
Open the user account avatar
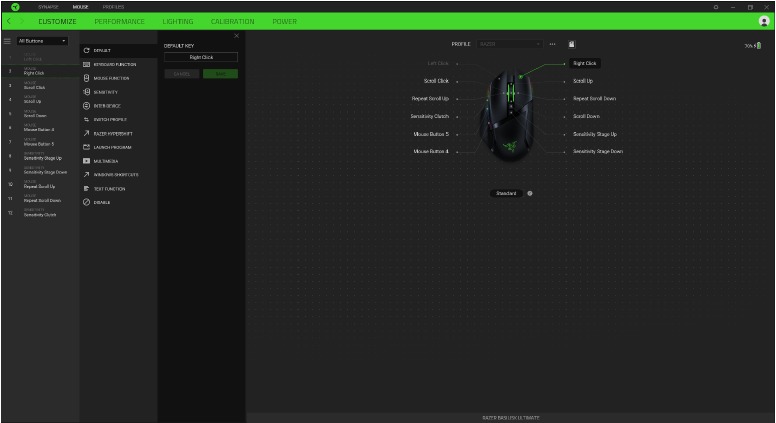pyautogui.click(x=764, y=21)
